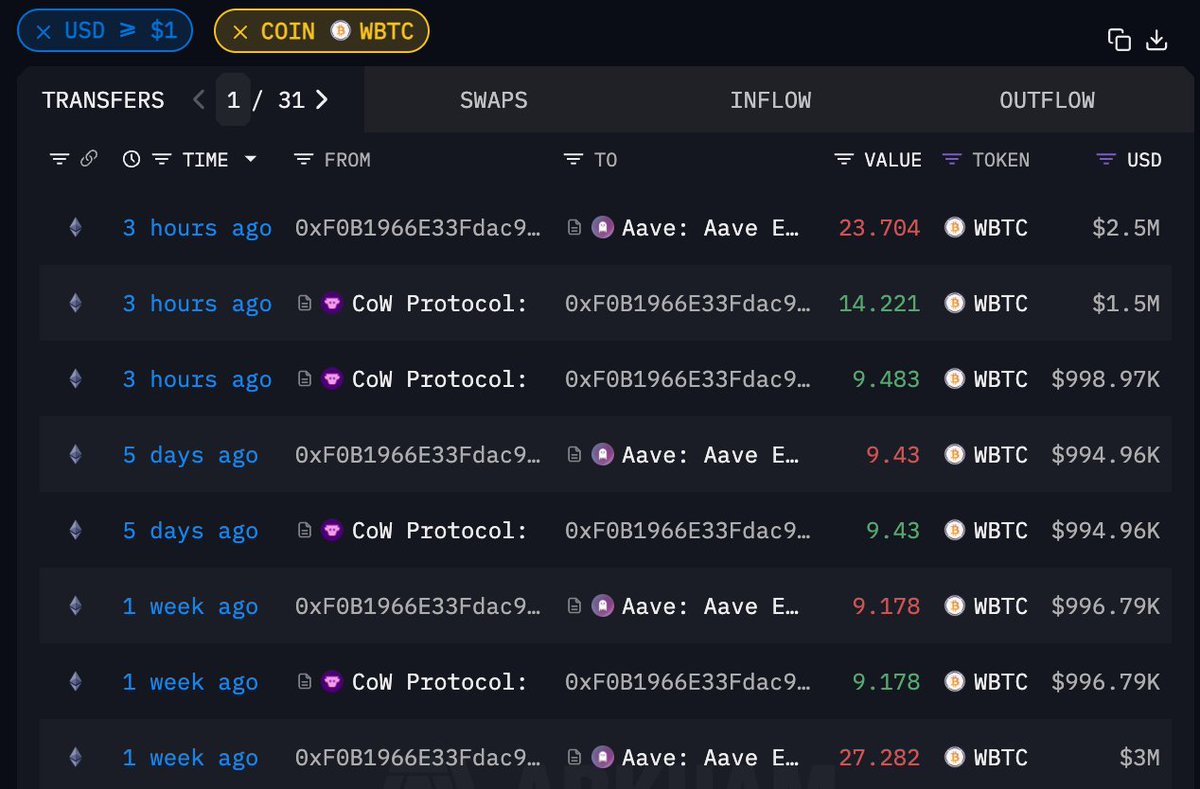
Task: Click the value 27.282
Action: 879,758
